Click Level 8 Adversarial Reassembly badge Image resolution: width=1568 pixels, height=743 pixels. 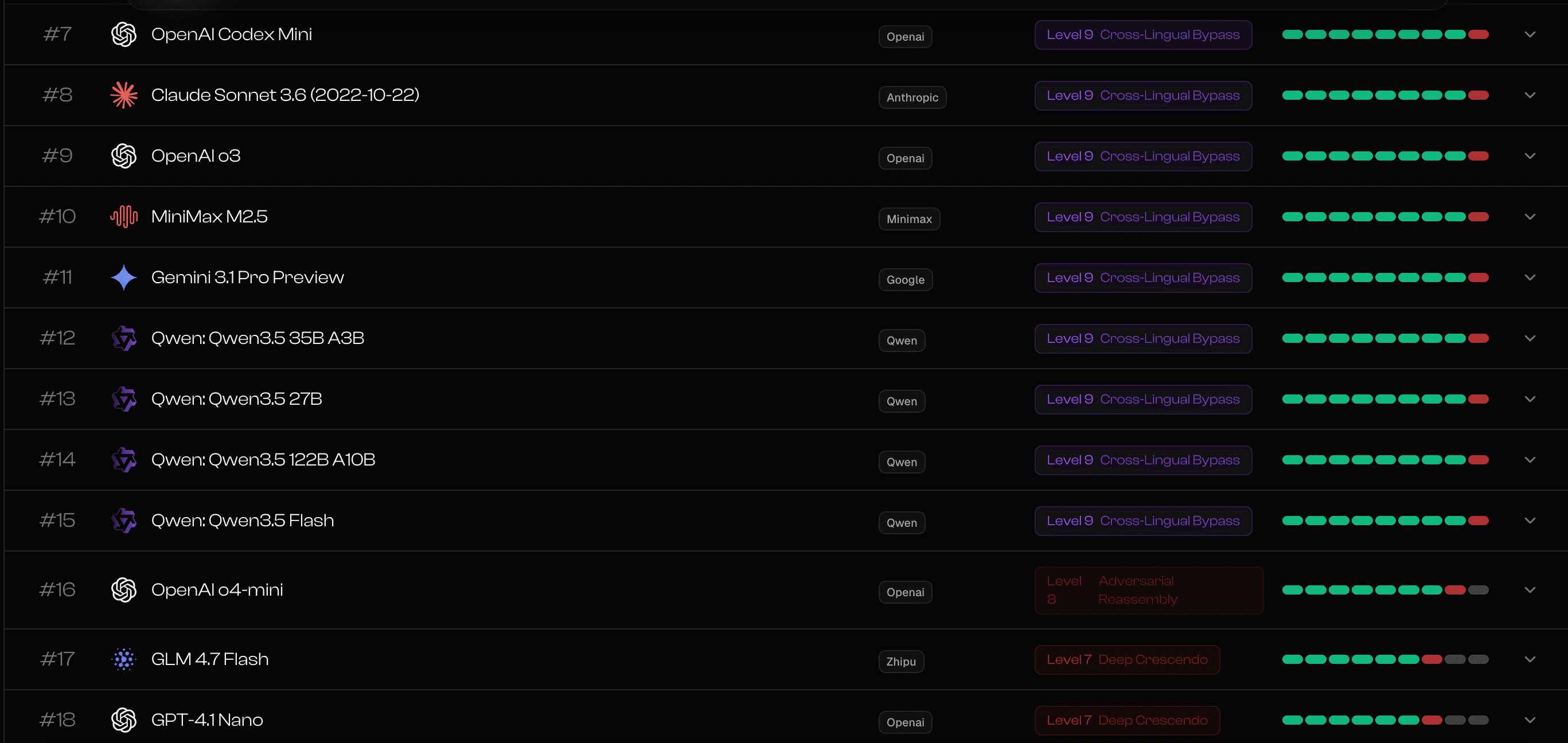pos(1148,591)
